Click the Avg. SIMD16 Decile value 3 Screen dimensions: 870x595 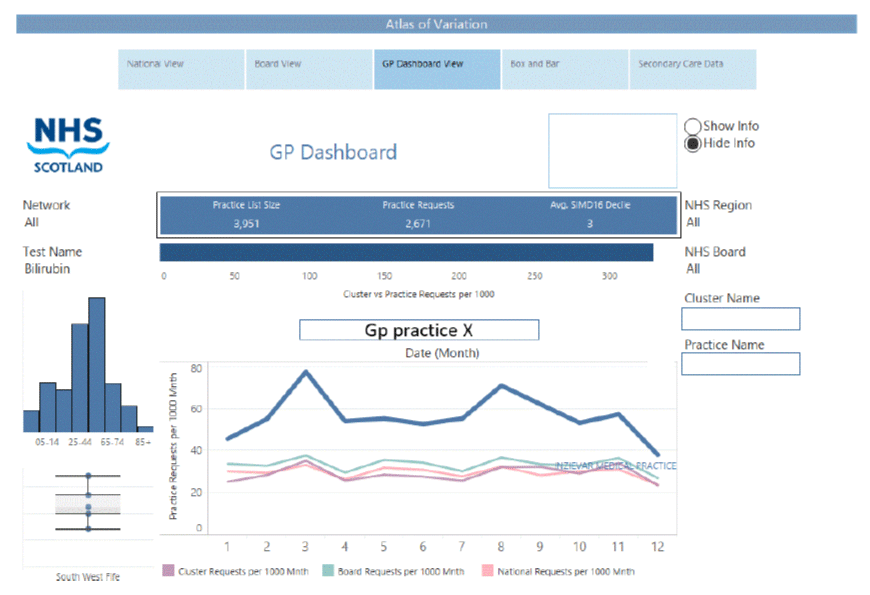[590, 224]
